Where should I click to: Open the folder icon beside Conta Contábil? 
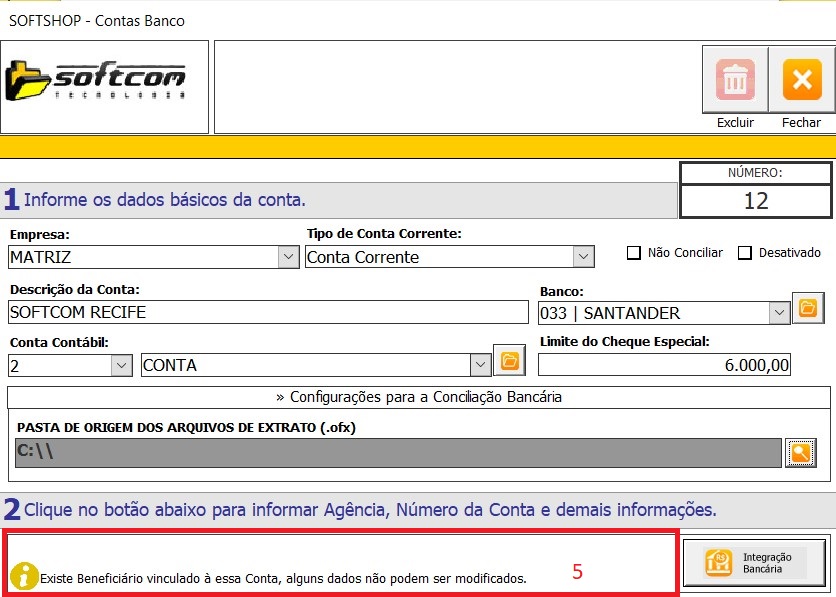pyautogui.click(x=509, y=362)
